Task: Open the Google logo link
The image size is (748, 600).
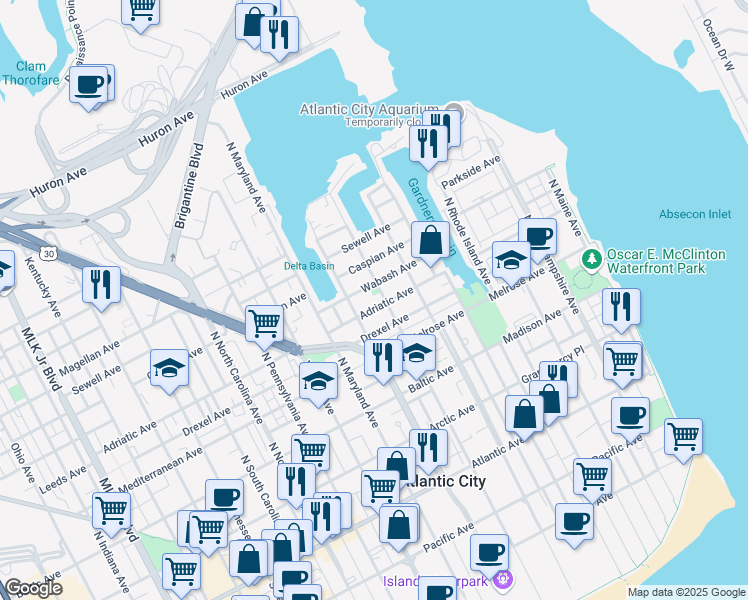Action: [x=33, y=588]
